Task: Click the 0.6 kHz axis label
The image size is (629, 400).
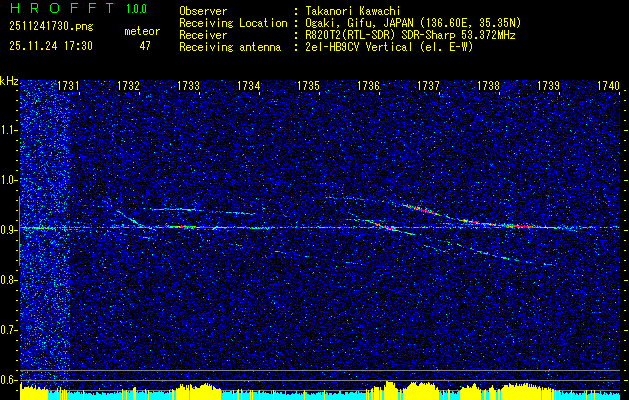Action: click(8, 380)
